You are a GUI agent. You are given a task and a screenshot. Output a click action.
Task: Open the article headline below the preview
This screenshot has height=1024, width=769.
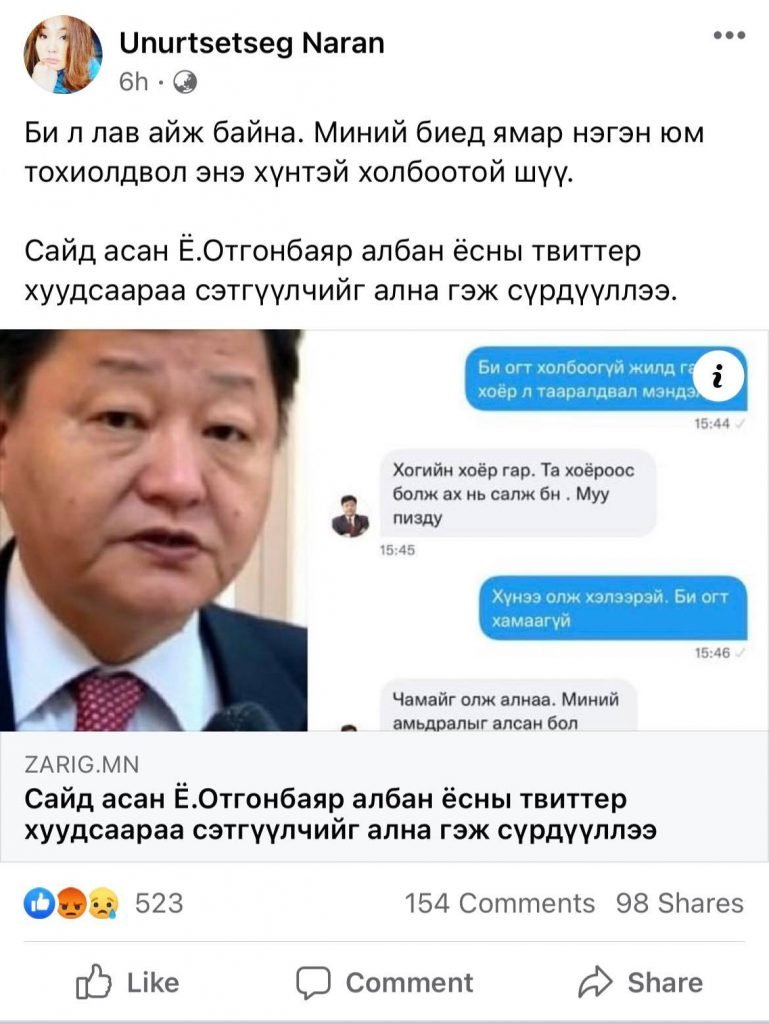341,814
